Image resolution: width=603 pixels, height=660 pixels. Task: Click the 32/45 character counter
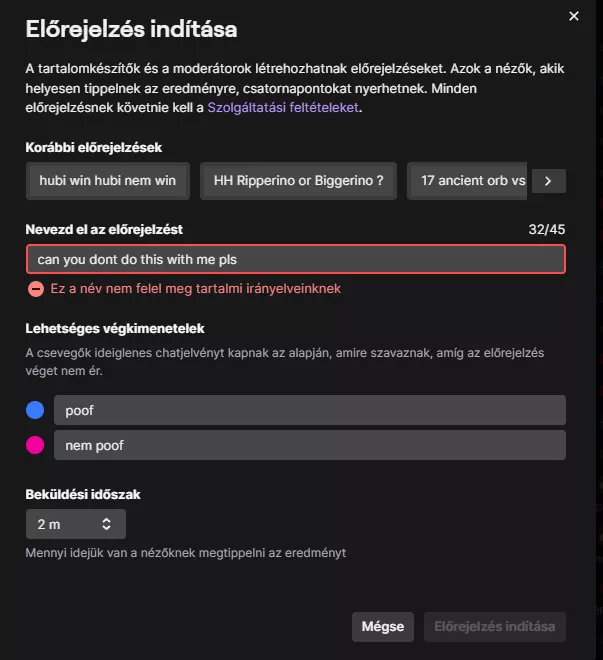(546, 229)
